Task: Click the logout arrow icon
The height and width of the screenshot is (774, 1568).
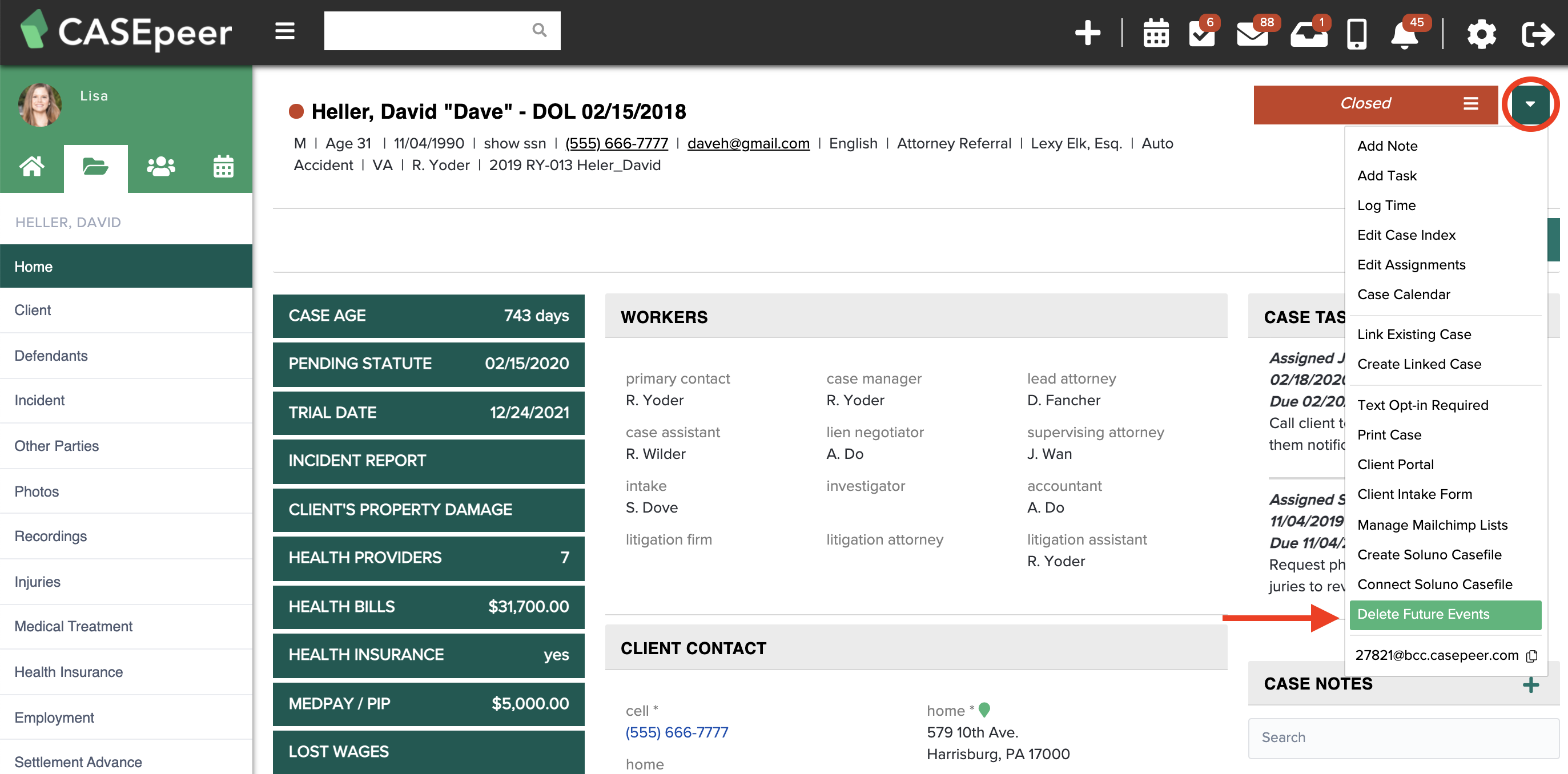Action: click(x=1538, y=34)
